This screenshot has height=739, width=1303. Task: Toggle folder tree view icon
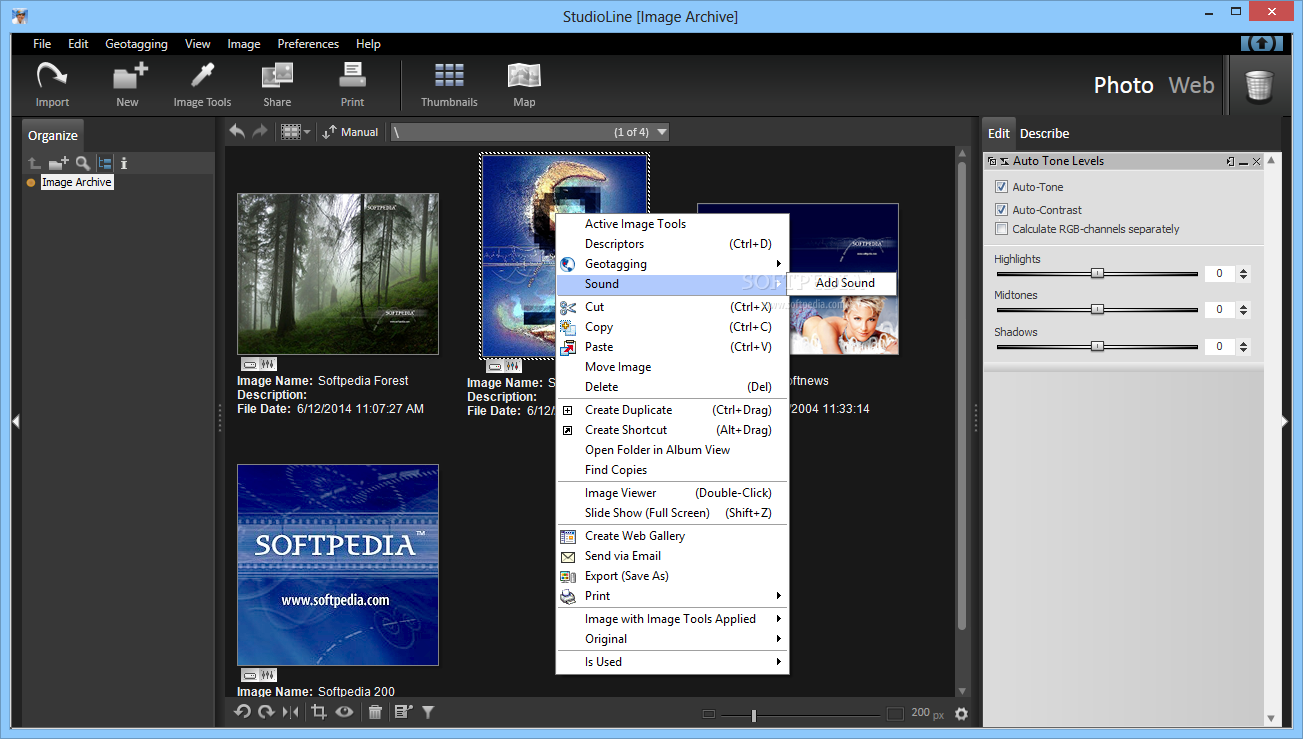(105, 163)
